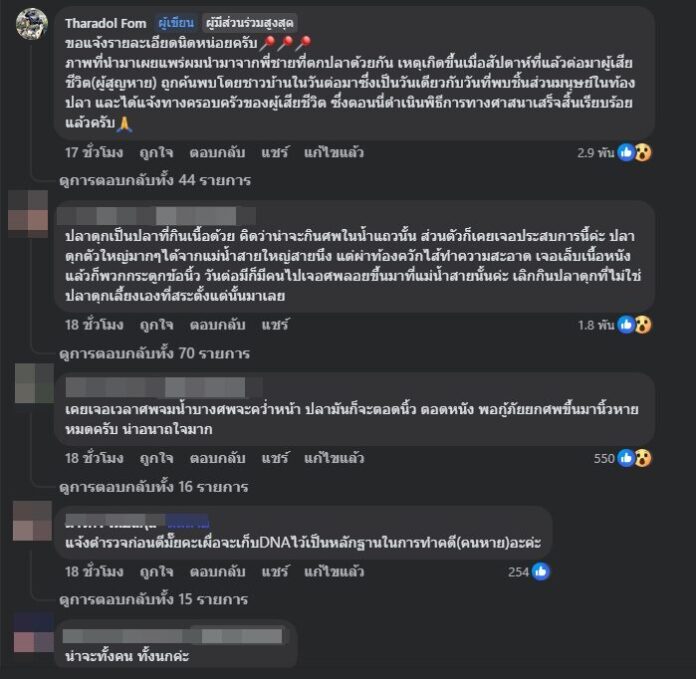Open the 17 ชั่วโมง timestamp link
This screenshot has height=679, width=696.
pos(94,153)
